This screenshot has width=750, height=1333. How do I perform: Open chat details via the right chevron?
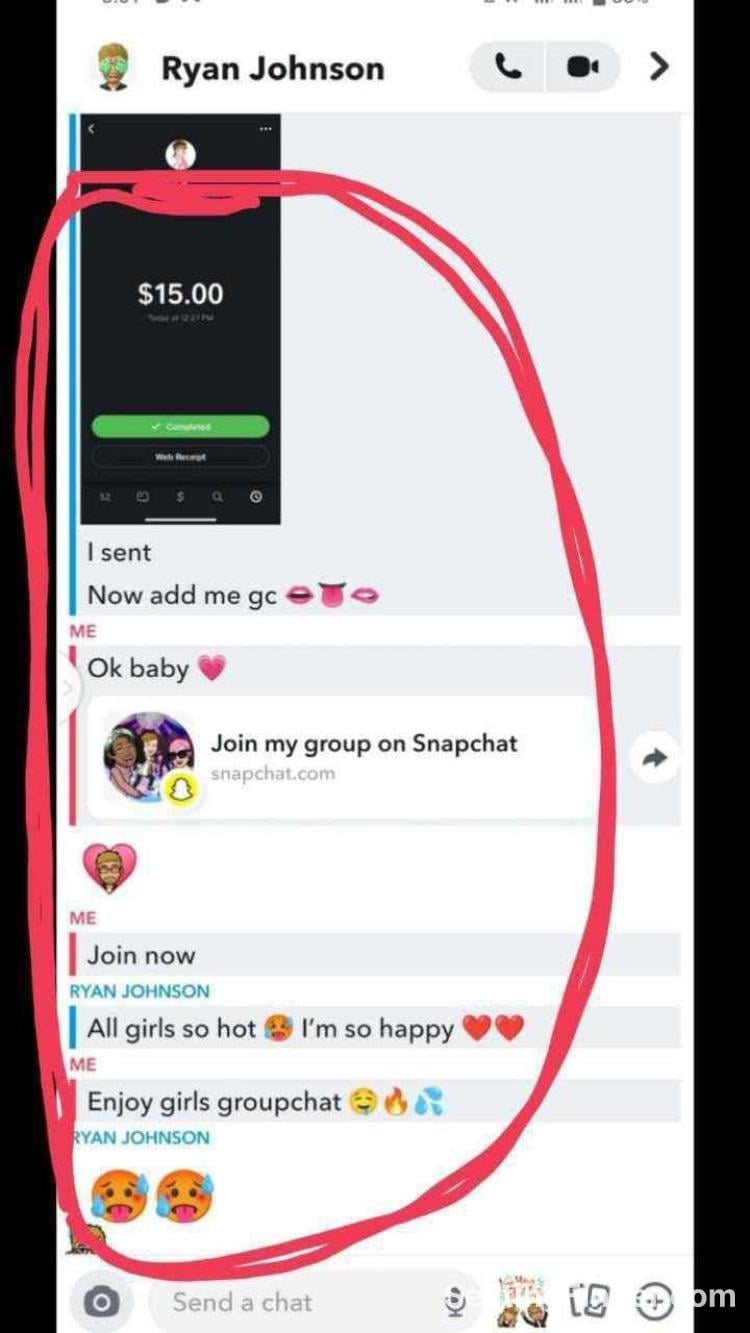point(659,67)
